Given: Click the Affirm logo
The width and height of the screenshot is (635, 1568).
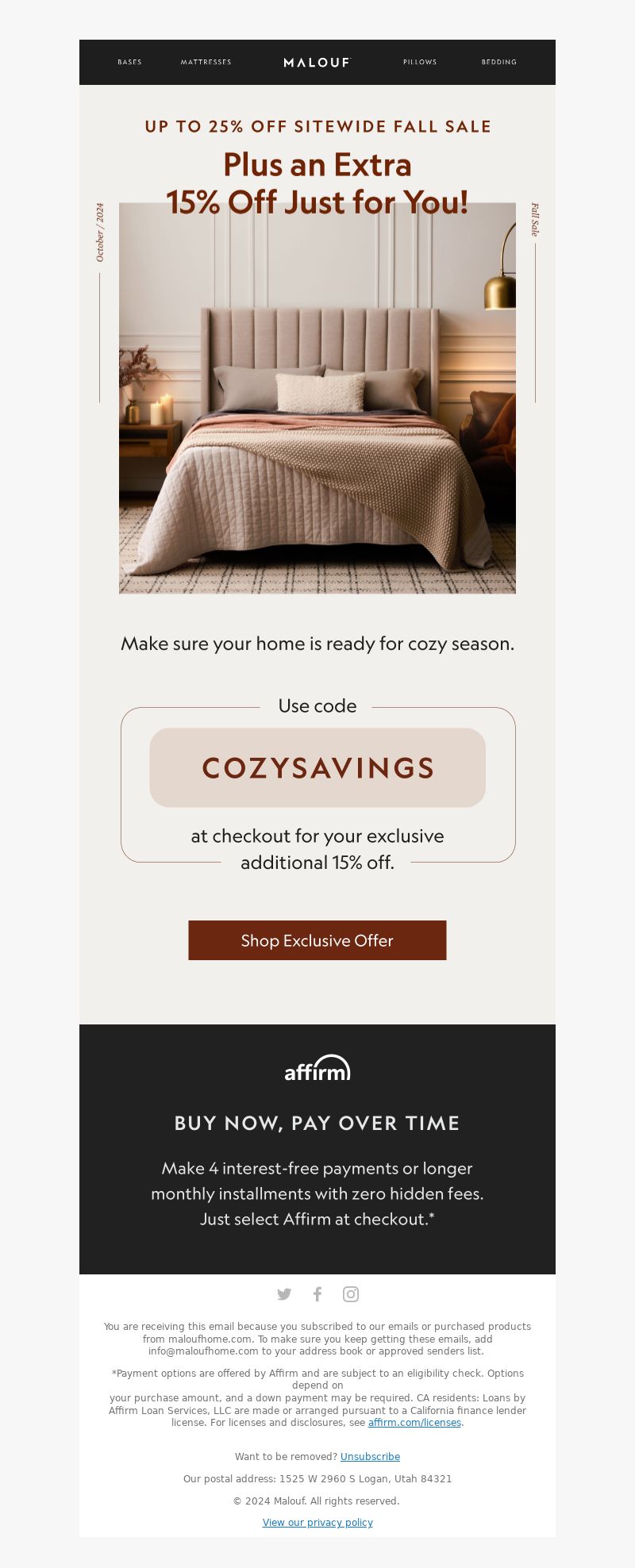Looking at the screenshot, I should pyautogui.click(x=317, y=1068).
